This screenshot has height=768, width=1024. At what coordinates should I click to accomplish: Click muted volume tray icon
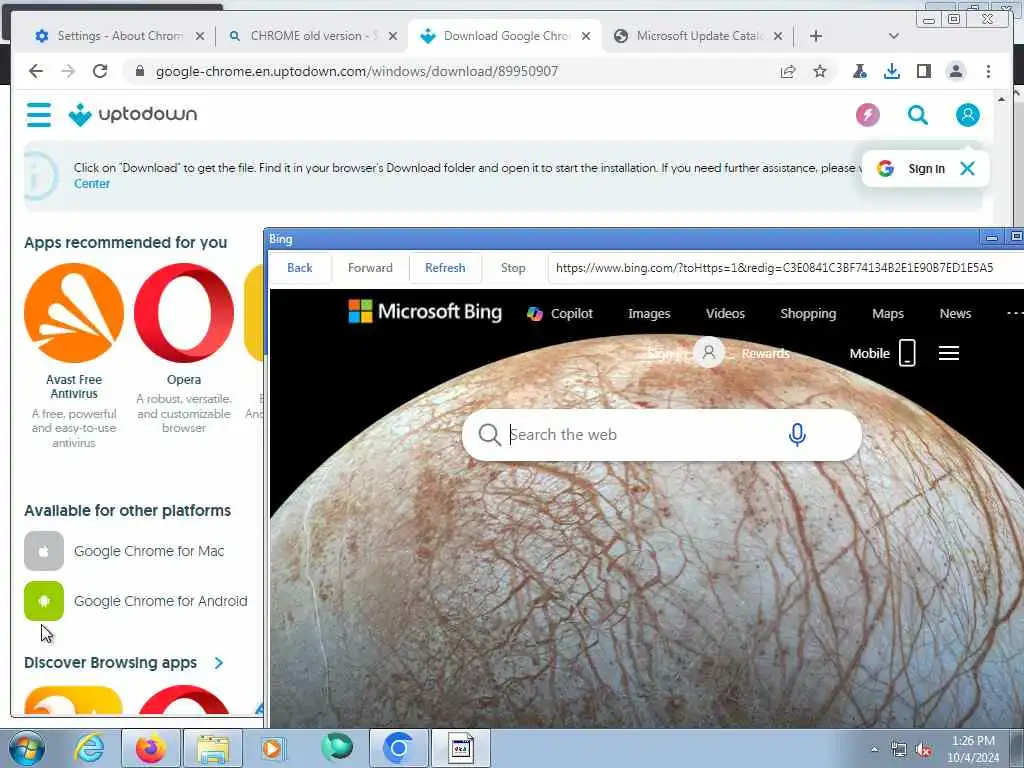923,750
